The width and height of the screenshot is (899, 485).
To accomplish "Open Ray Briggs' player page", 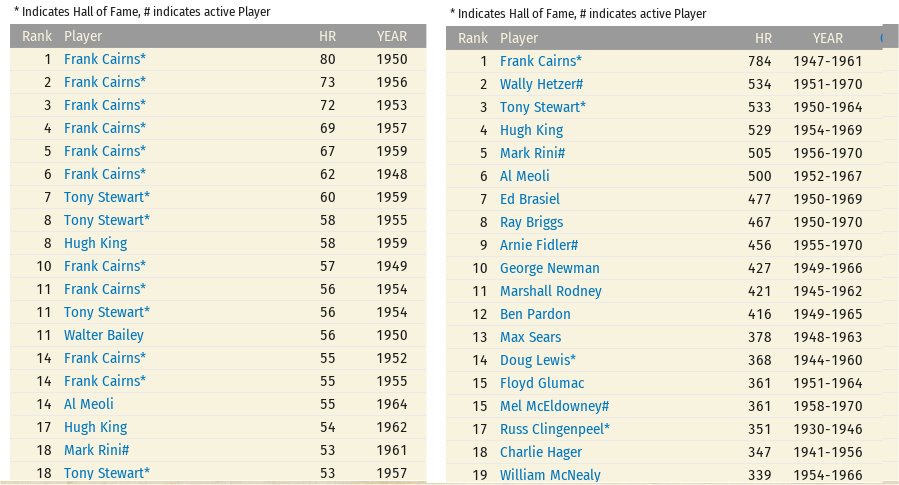I will [531, 222].
